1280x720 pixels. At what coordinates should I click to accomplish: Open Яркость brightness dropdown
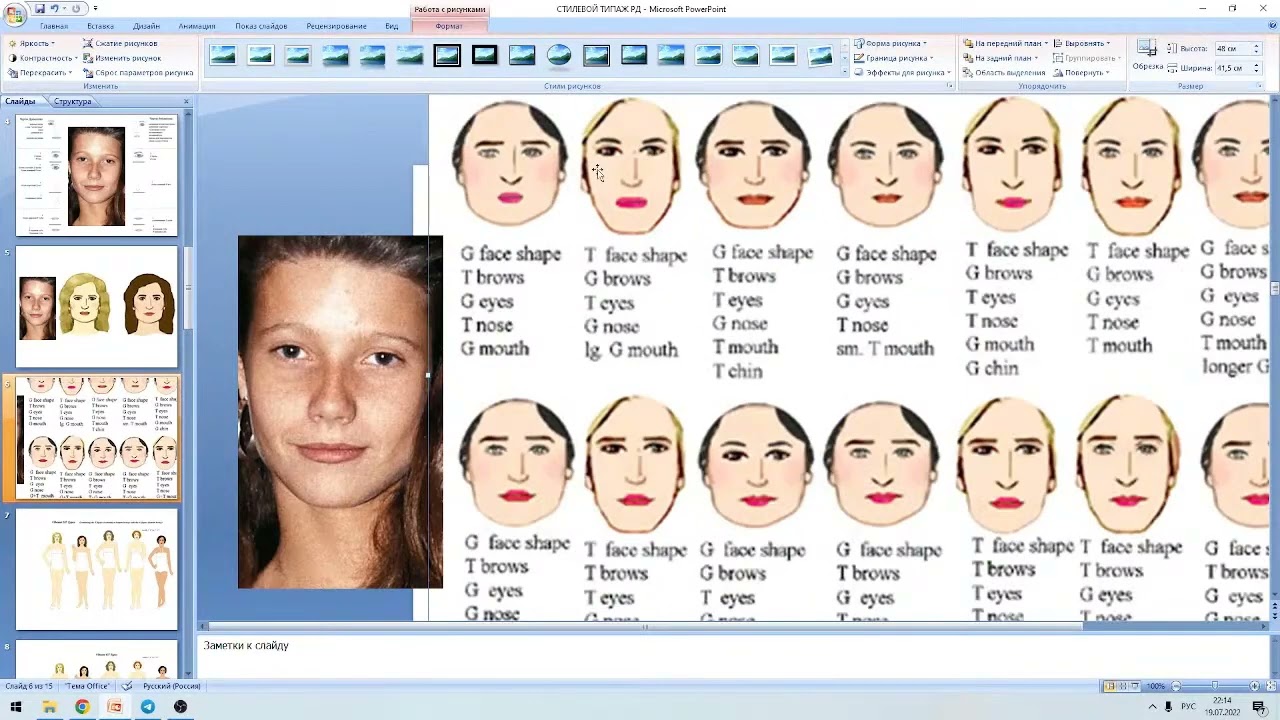pyautogui.click(x=32, y=44)
